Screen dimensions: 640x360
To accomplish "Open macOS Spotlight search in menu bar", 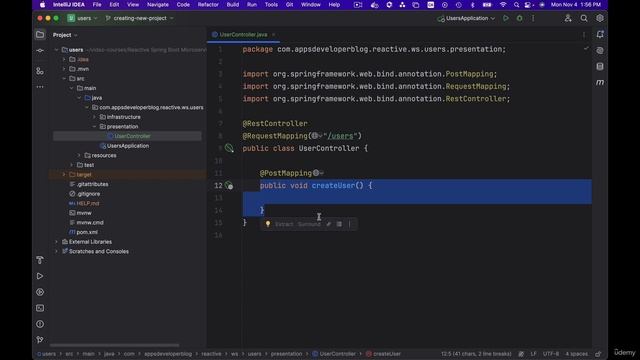I will pos(516,4).
